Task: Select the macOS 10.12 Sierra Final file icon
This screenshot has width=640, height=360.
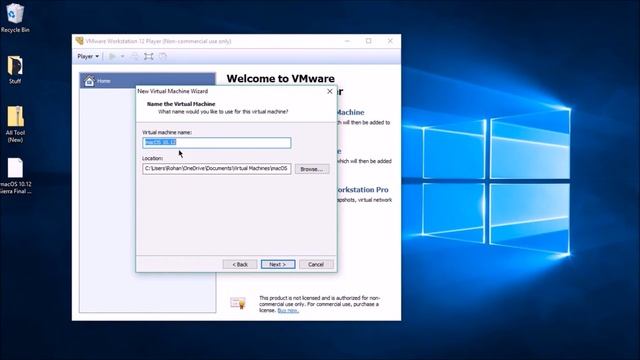Action: 15,176
